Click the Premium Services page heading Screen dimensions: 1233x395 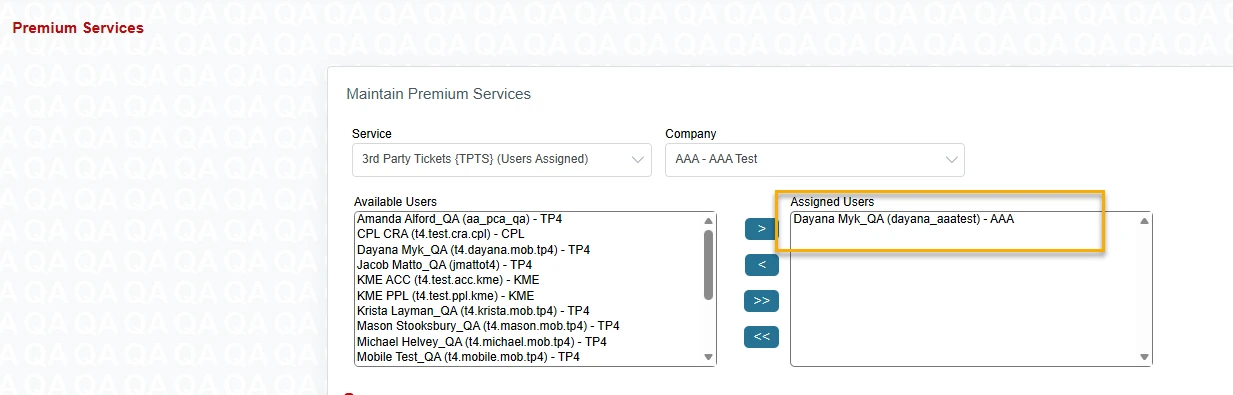[x=78, y=28]
